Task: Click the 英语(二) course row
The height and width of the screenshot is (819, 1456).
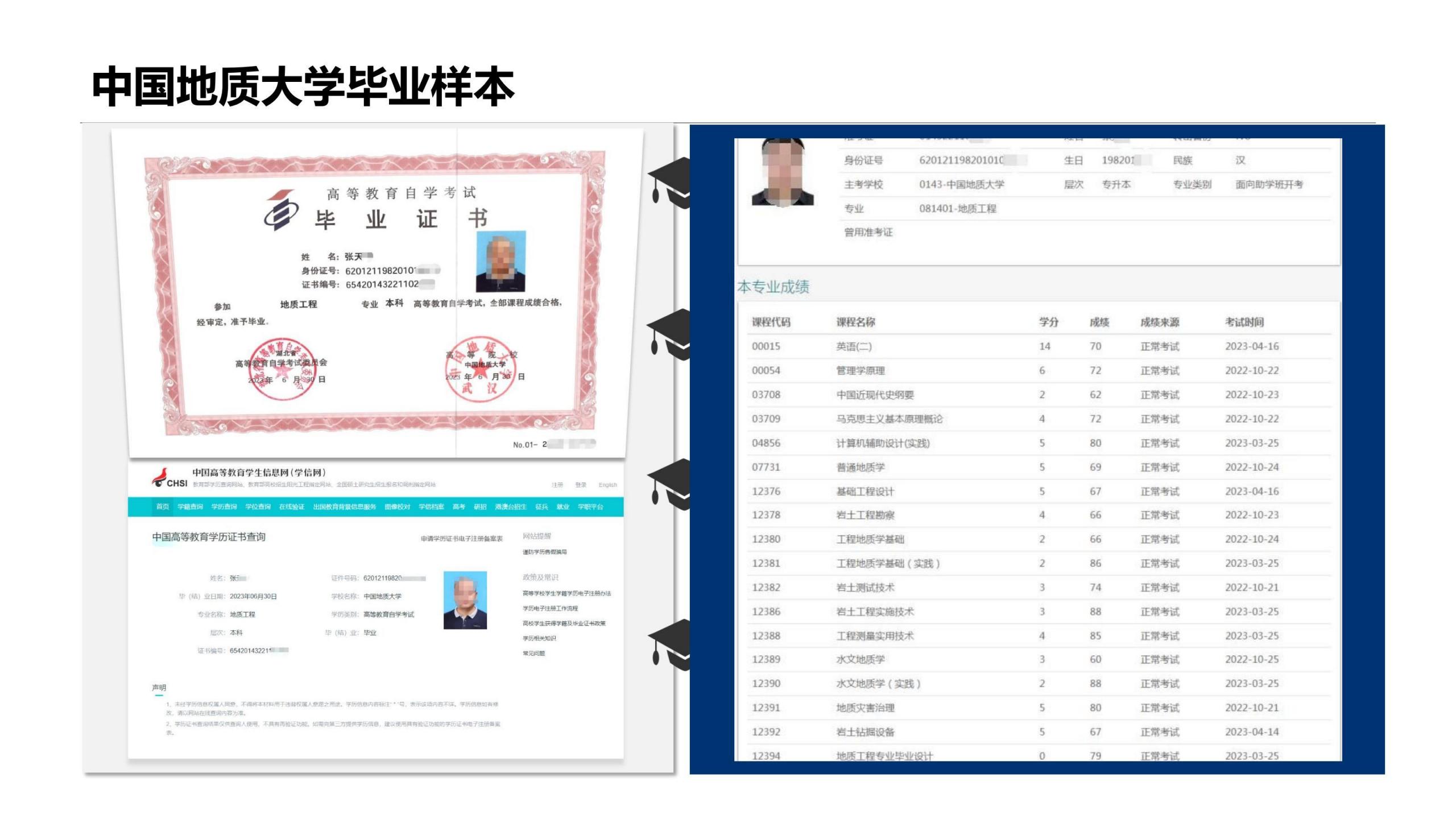Action: point(854,346)
